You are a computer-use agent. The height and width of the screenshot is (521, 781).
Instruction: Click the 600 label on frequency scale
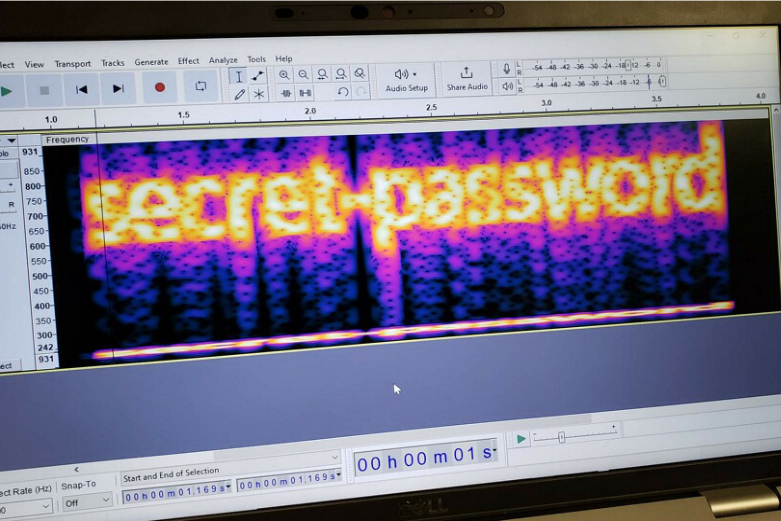[38, 246]
